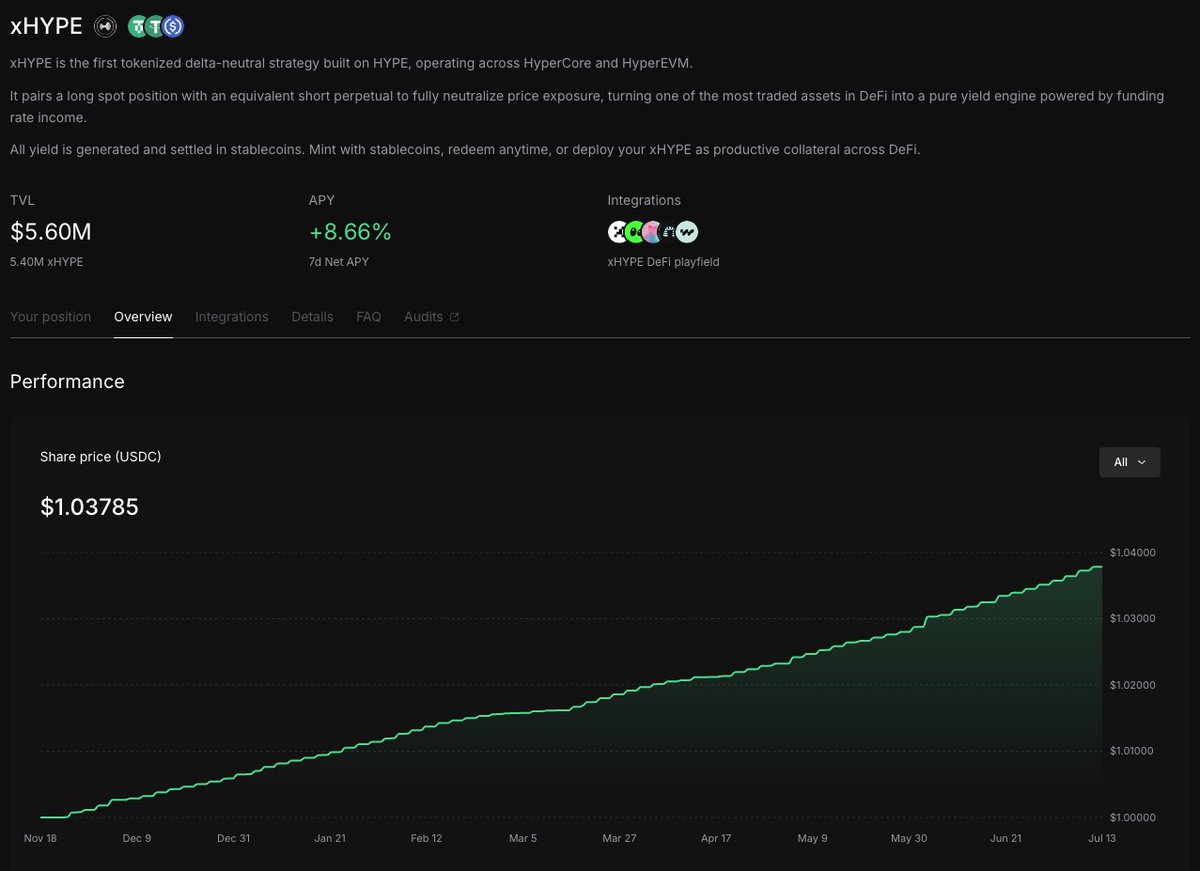Click the striped arch integration icon

[x=669, y=232]
